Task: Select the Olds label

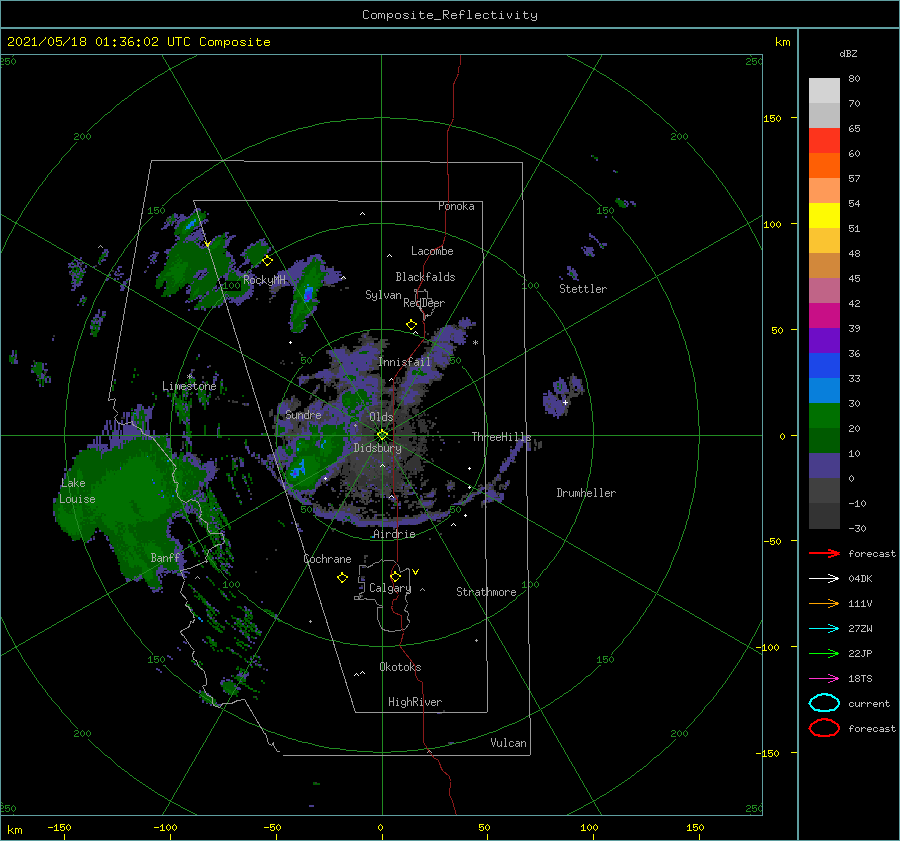Action: click(381, 417)
